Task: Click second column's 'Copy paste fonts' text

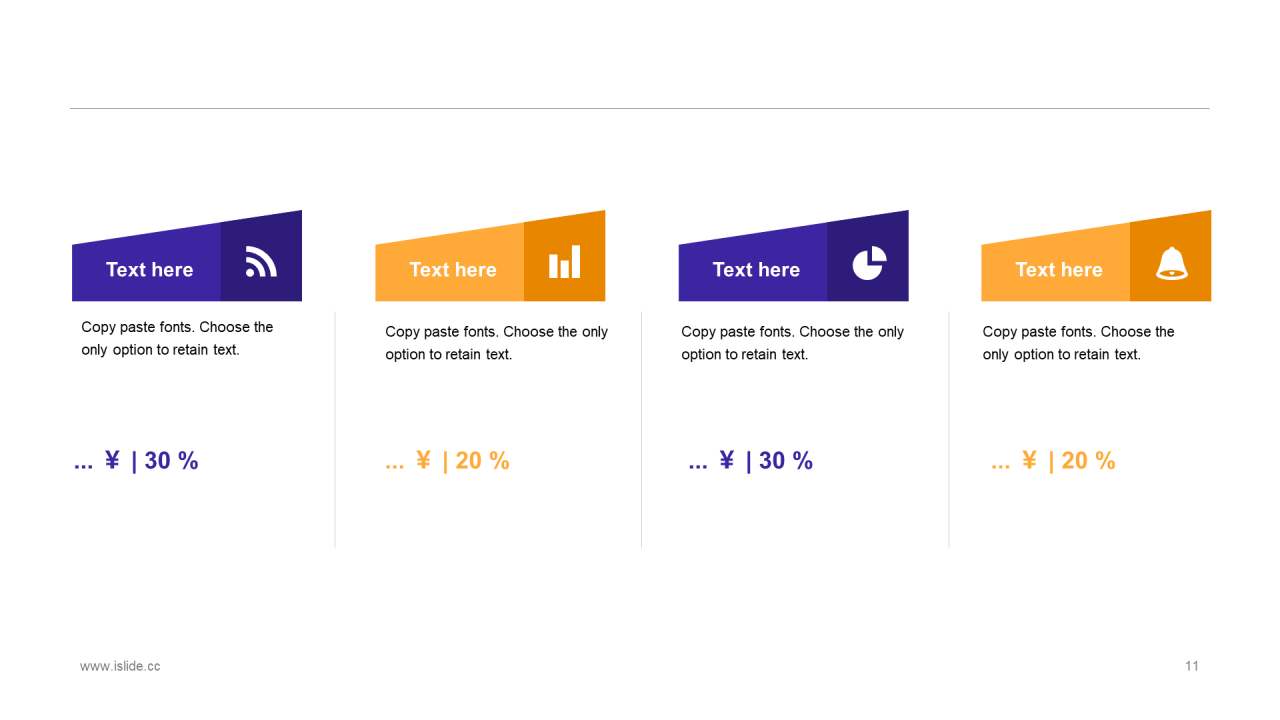Action: [x=496, y=343]
